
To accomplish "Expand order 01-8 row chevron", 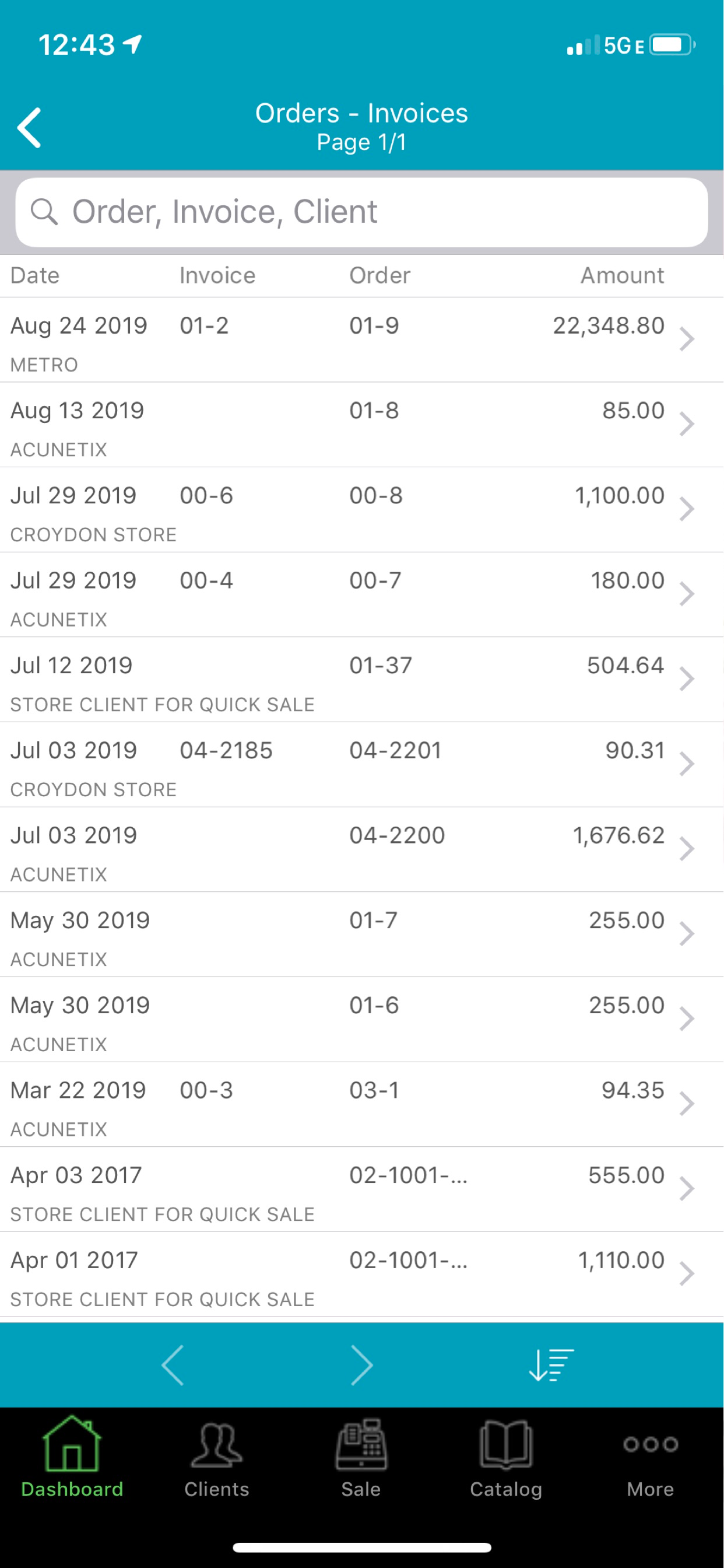I will coord(687,425).
